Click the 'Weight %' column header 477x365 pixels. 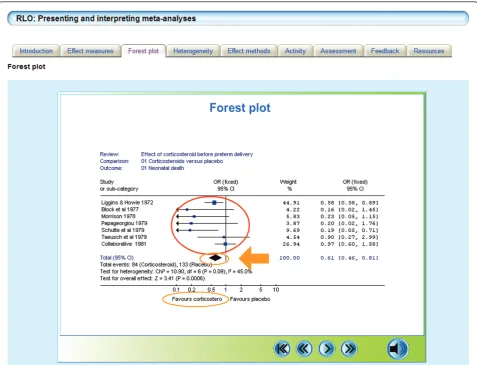pos(288,185)
